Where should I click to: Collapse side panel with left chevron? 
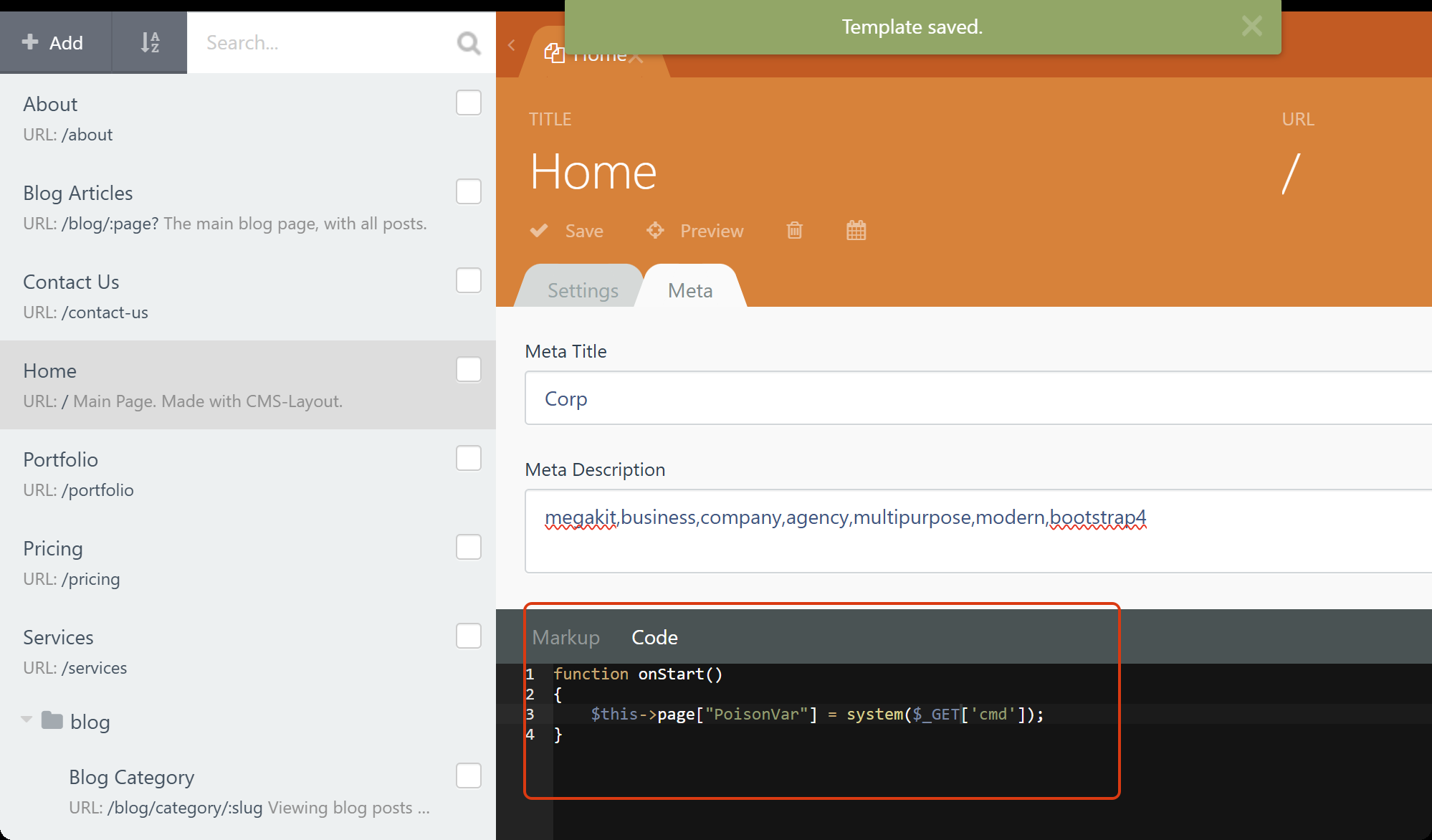(x=511, y=45)
